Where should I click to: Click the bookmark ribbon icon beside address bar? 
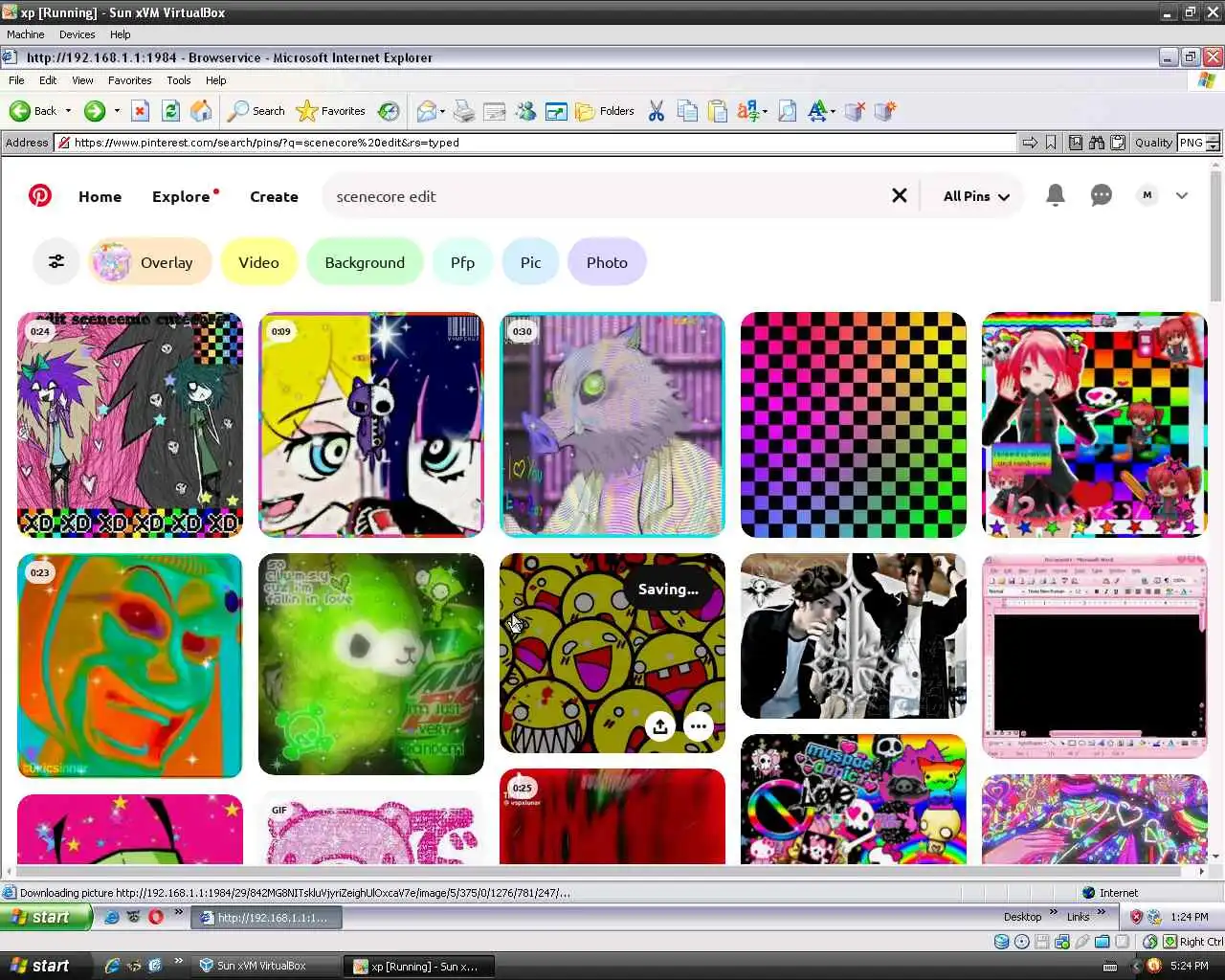1051,143
